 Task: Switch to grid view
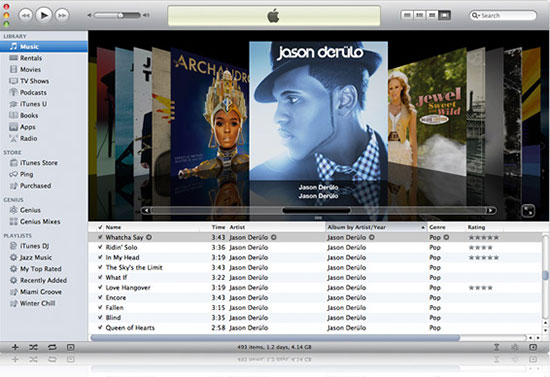coord(432,15)
